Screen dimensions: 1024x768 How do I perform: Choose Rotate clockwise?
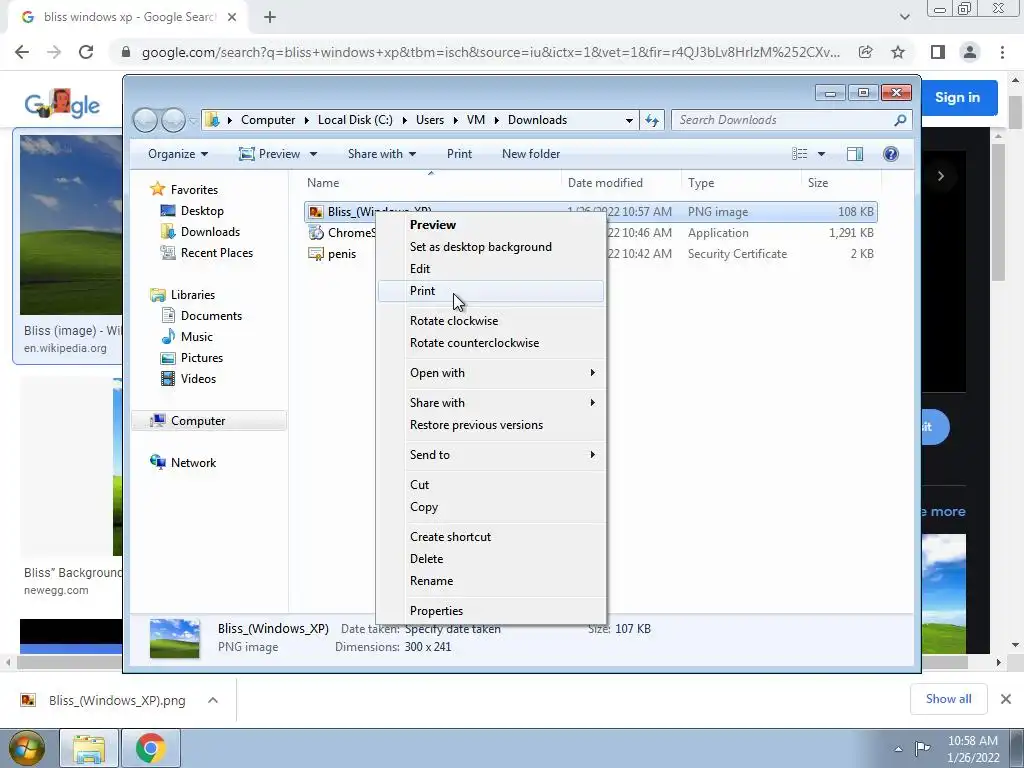pos(491,321)
